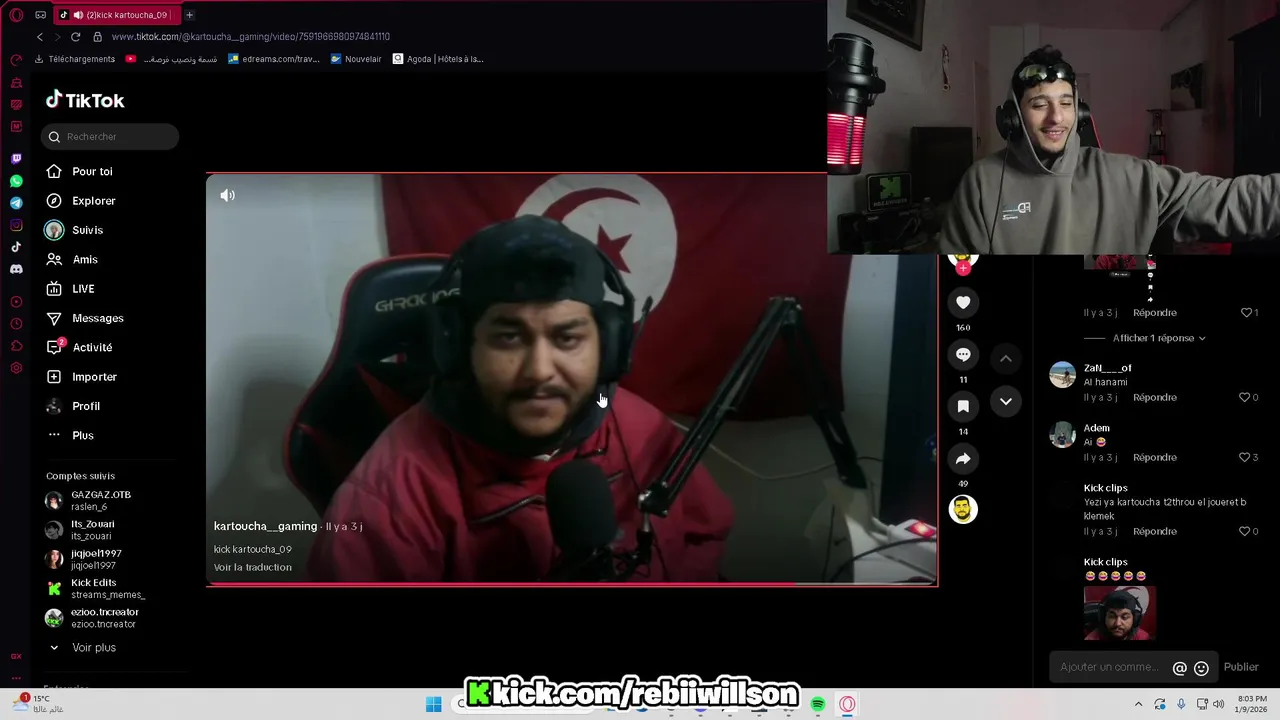Open a new browser tab
This screenshot has width=1280, height=720.
(189, 15)
